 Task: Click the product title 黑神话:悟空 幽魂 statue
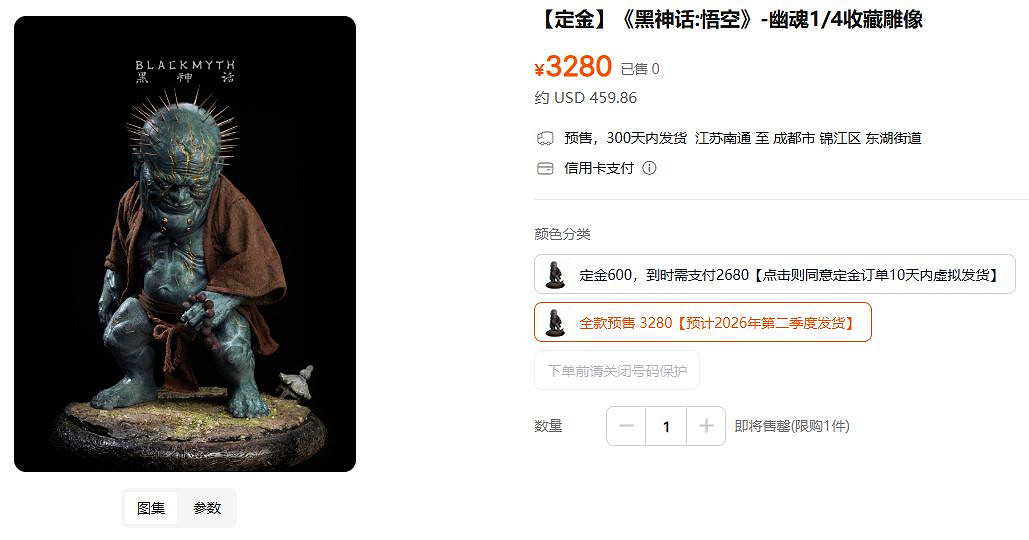730,20
